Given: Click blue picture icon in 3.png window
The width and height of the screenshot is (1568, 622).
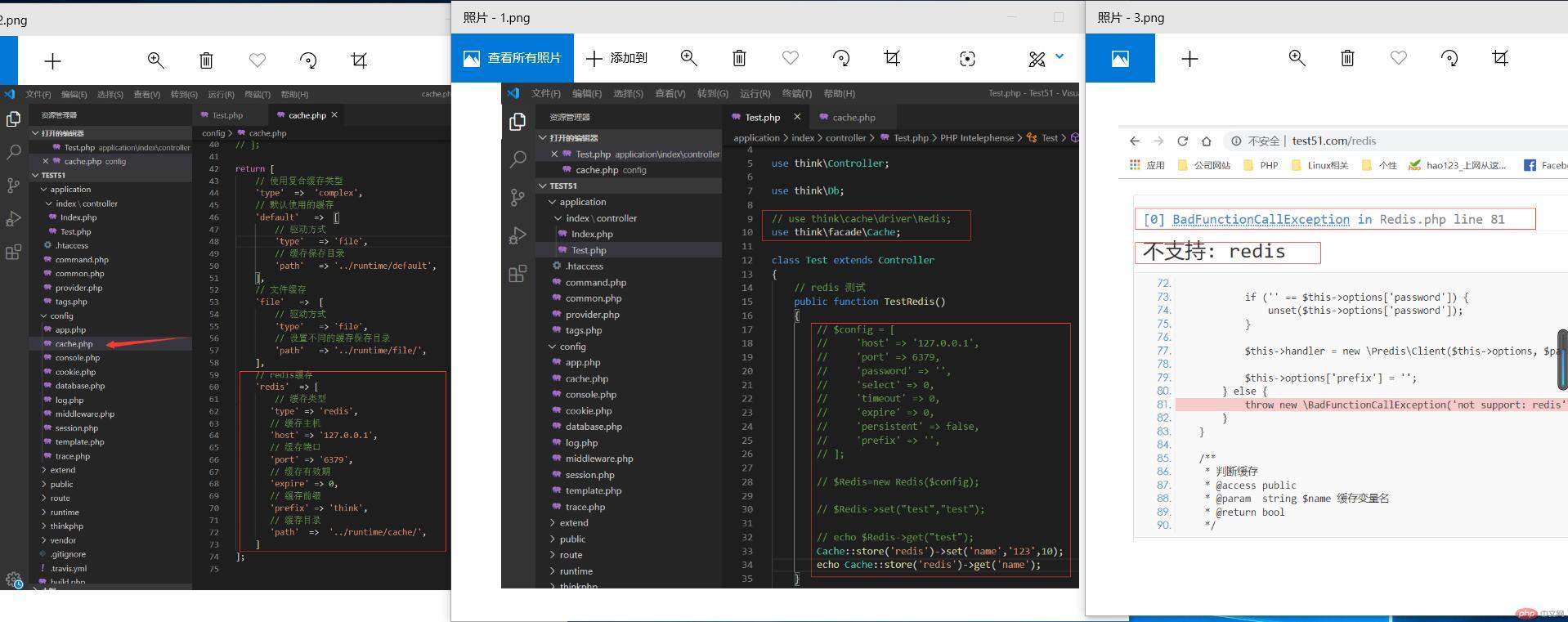Looking at the screenshot, I should click(x=1120, y=58).
